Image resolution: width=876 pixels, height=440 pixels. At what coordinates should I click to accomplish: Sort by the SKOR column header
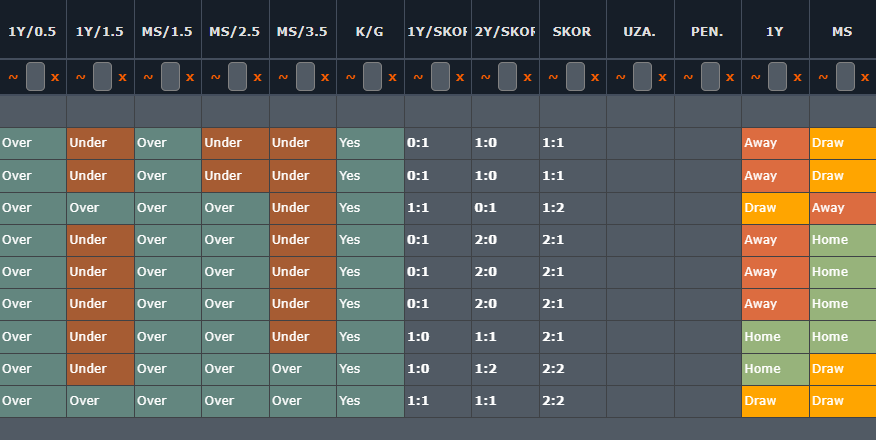[x=573, y=31]
